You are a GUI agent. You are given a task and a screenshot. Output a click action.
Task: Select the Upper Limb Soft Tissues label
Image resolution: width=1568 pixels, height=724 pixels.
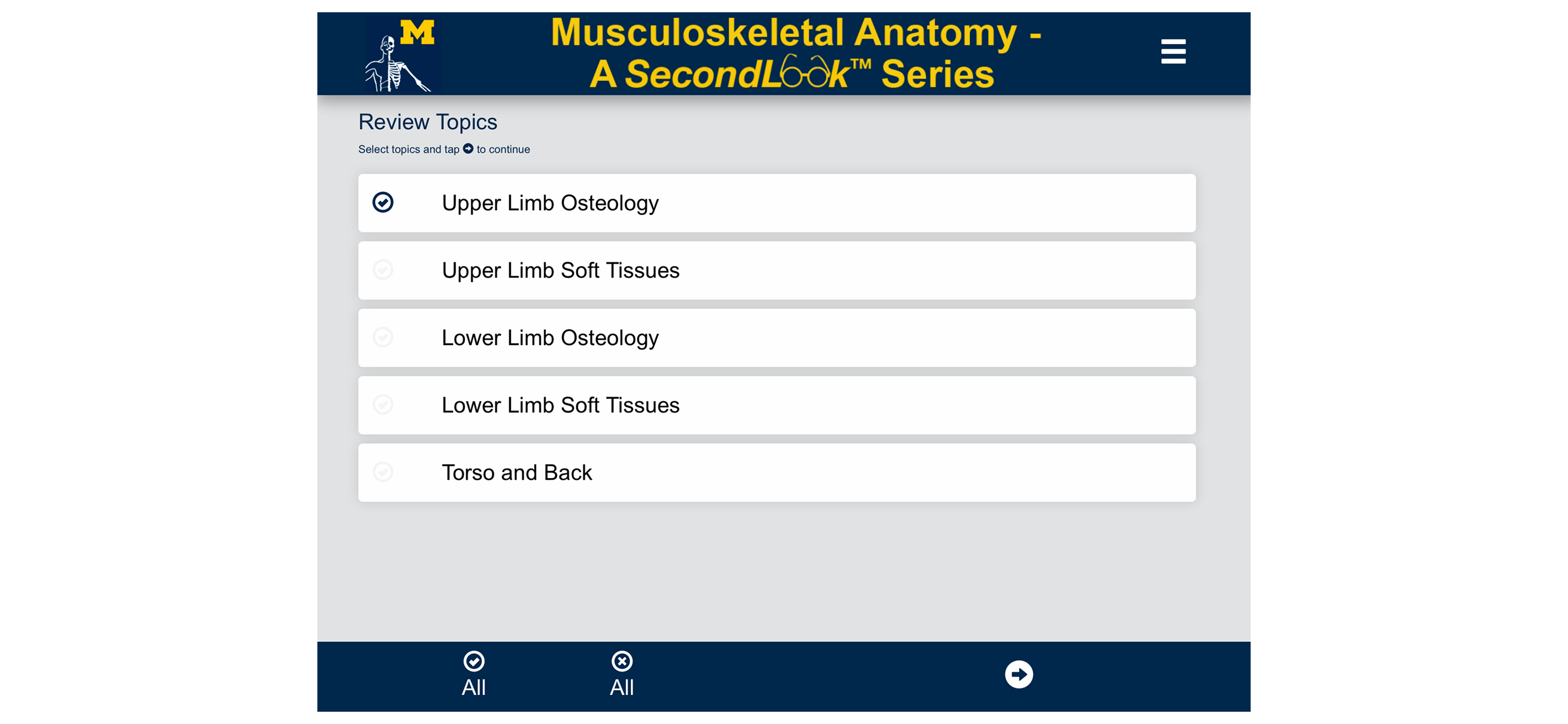click(x=560, y=270)
